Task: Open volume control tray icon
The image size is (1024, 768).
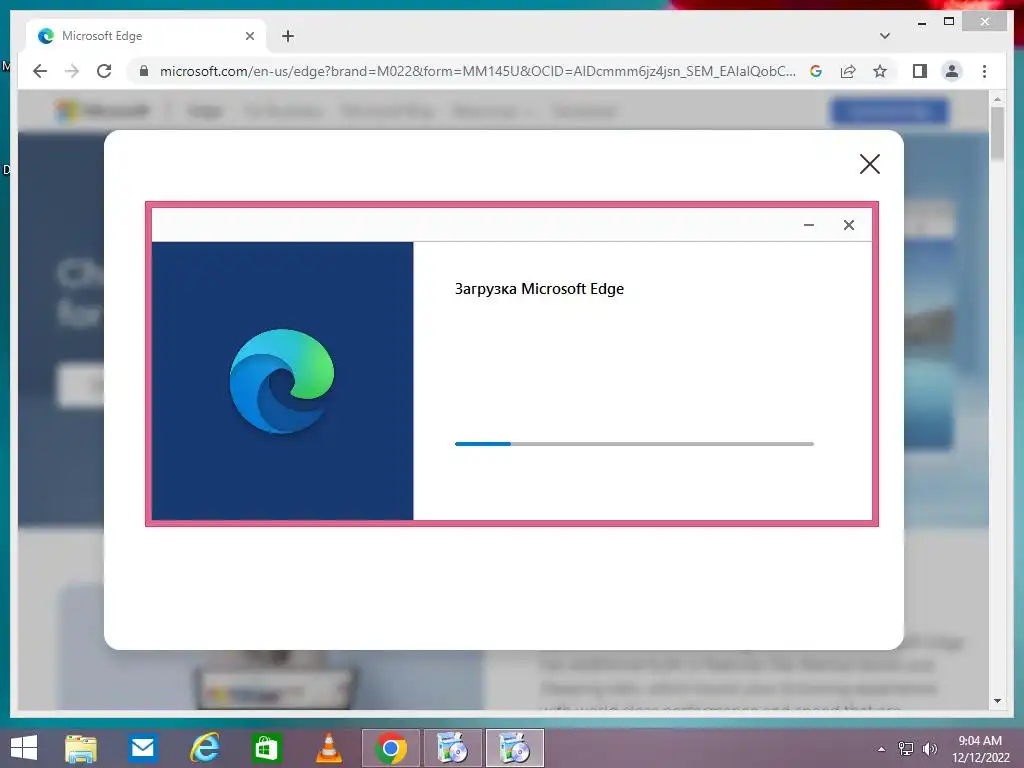Action: pyautogui.click(x=929, y=748)
